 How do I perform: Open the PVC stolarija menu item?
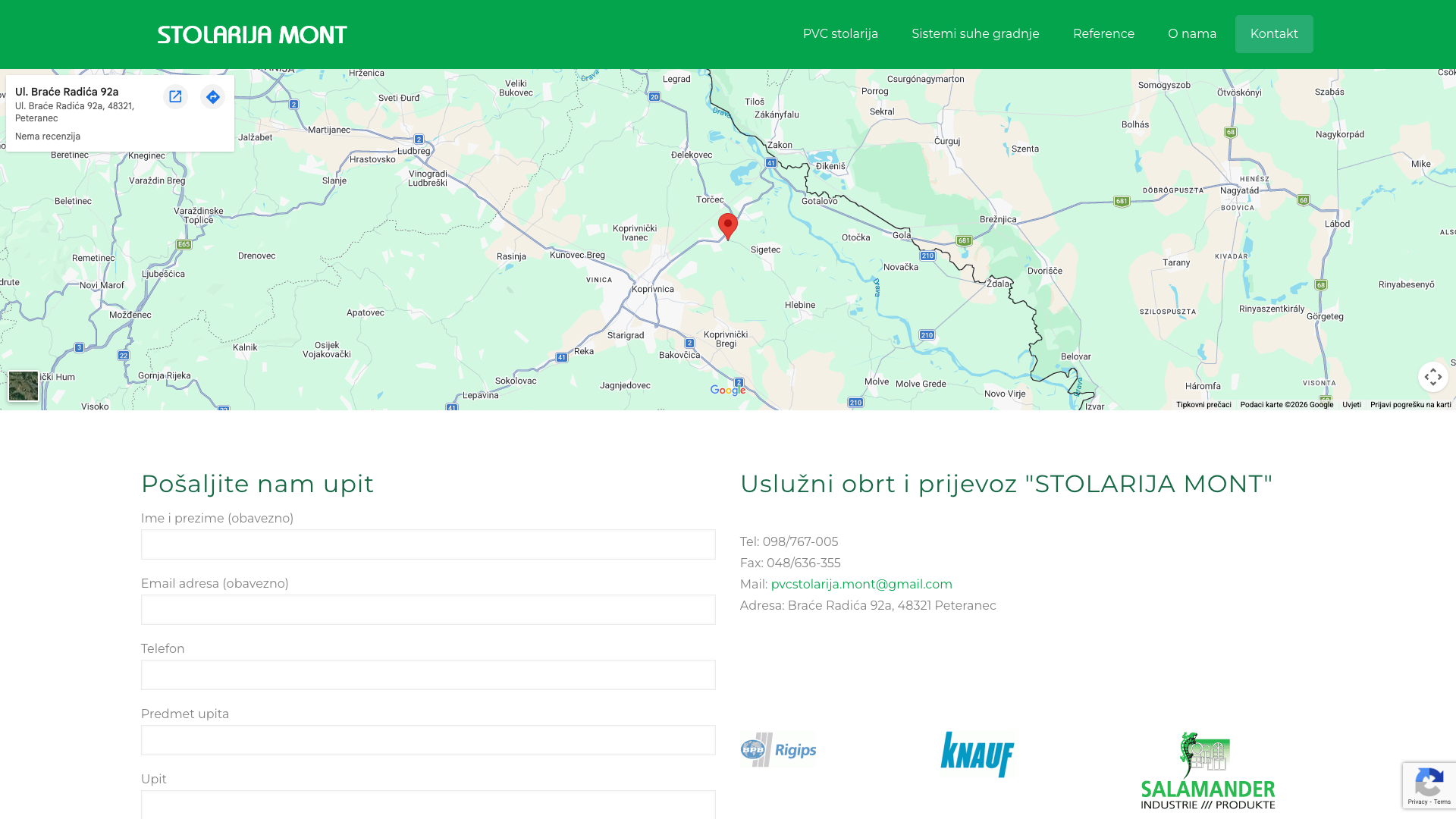tap(840, 34)
